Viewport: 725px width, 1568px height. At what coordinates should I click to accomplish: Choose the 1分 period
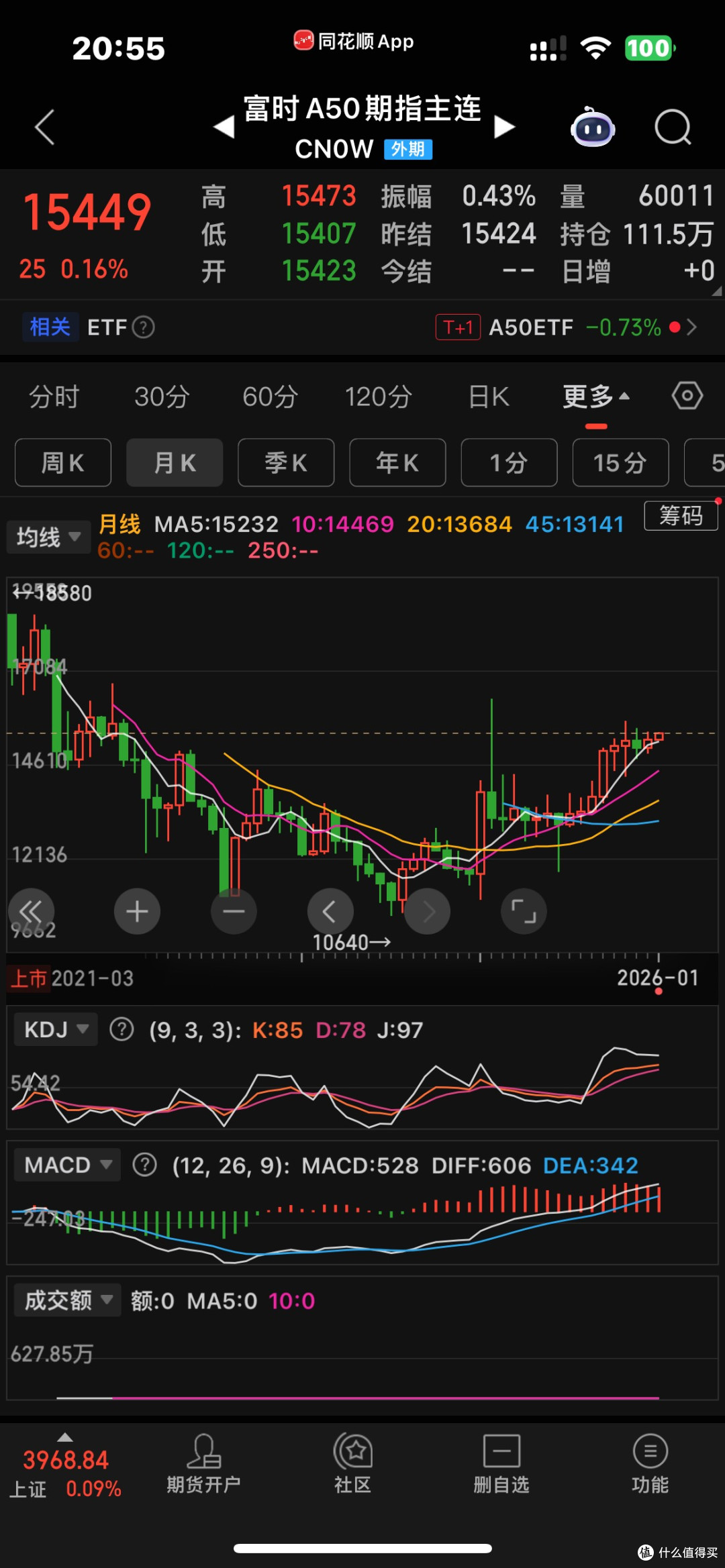509,462
